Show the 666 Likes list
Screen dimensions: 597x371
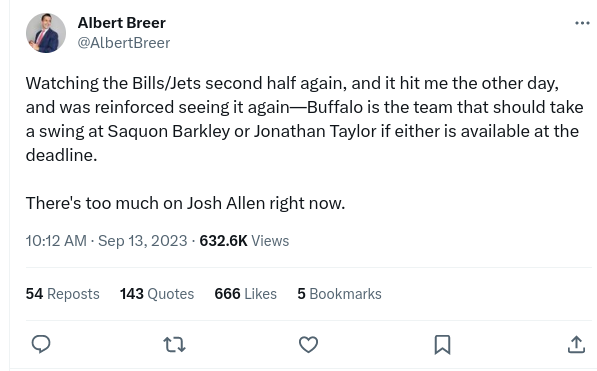pos(246,294)
